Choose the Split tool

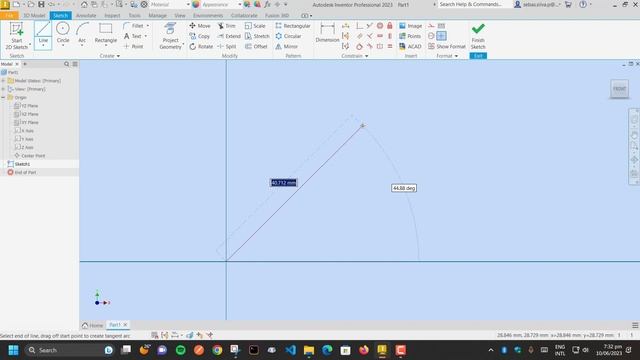tap(227, 47)
